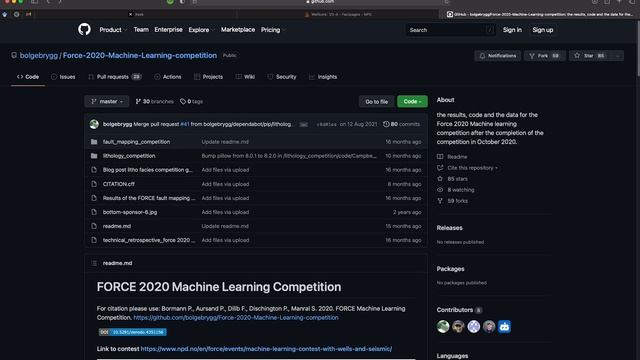The height and width of the screenshot is (360, 640).
Task: Open bottom-sponsor-6.jpg file
Action: (130, 212)
